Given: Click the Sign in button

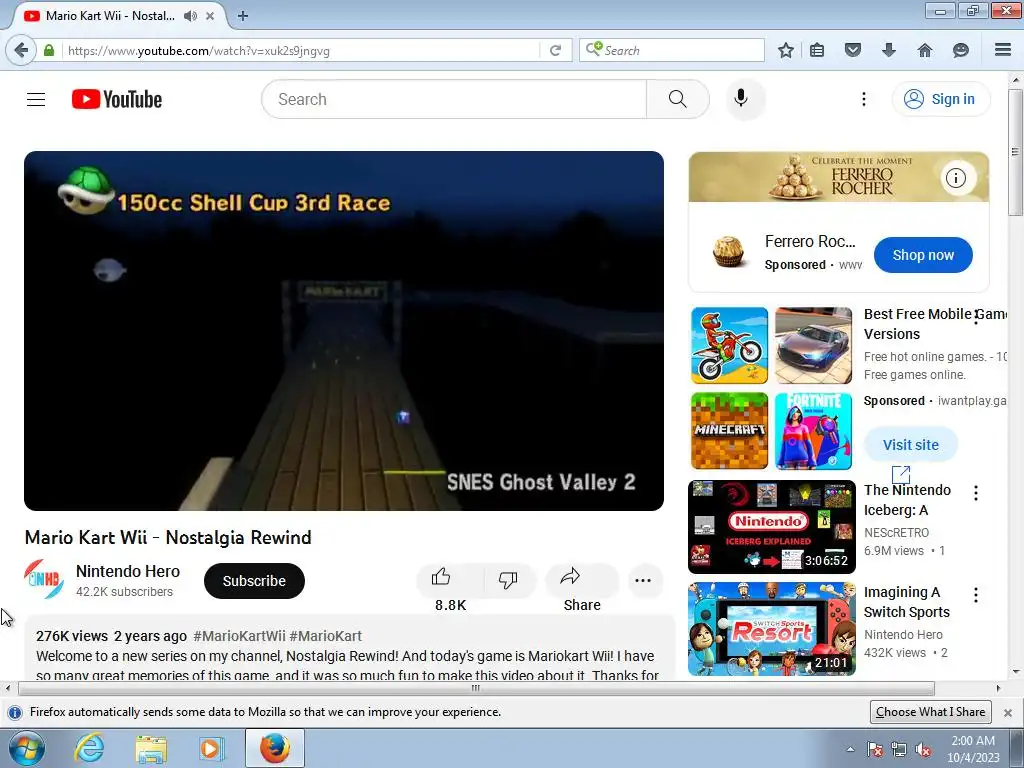Looking at the screenshot, I should click(x=940, y=99).
